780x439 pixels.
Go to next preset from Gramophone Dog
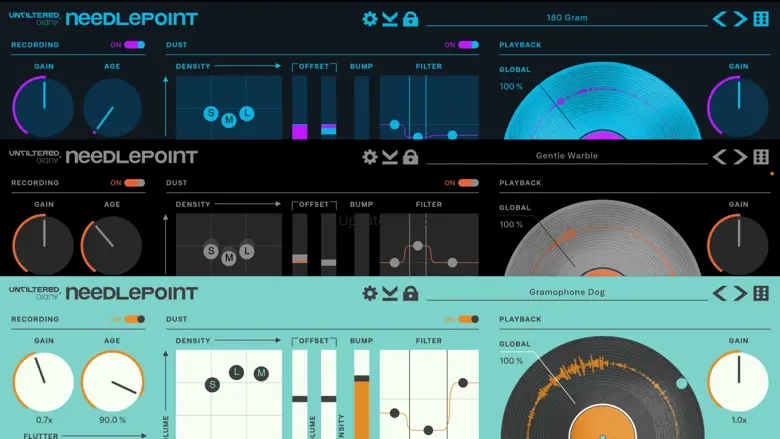click(x=740, y=293)
